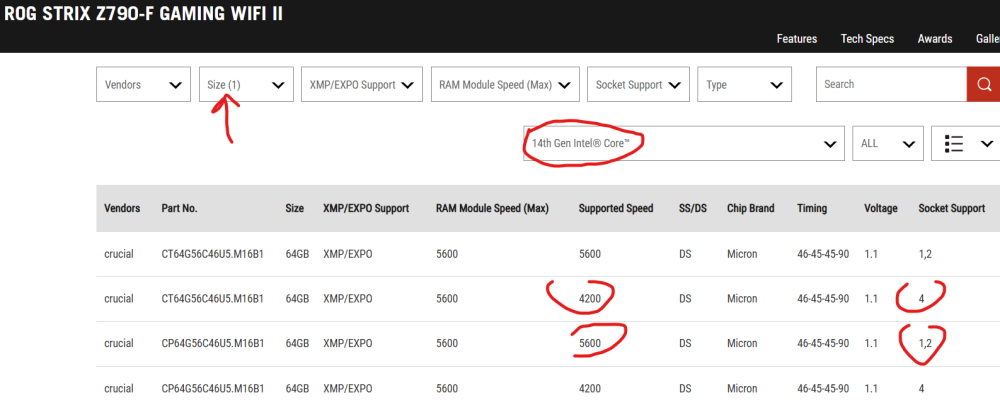
Task: Click the Voltage column header
Action: point(881,209)
